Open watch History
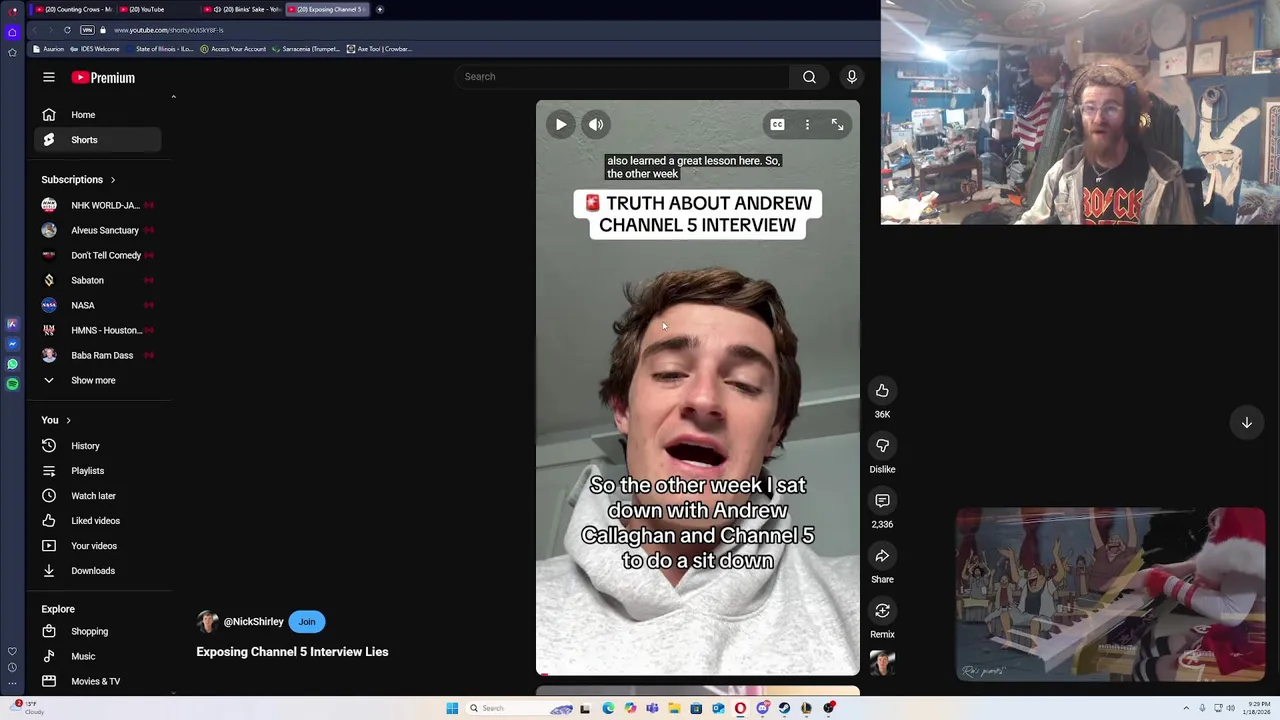This screenshot has height=720, width=1280. 98,446
